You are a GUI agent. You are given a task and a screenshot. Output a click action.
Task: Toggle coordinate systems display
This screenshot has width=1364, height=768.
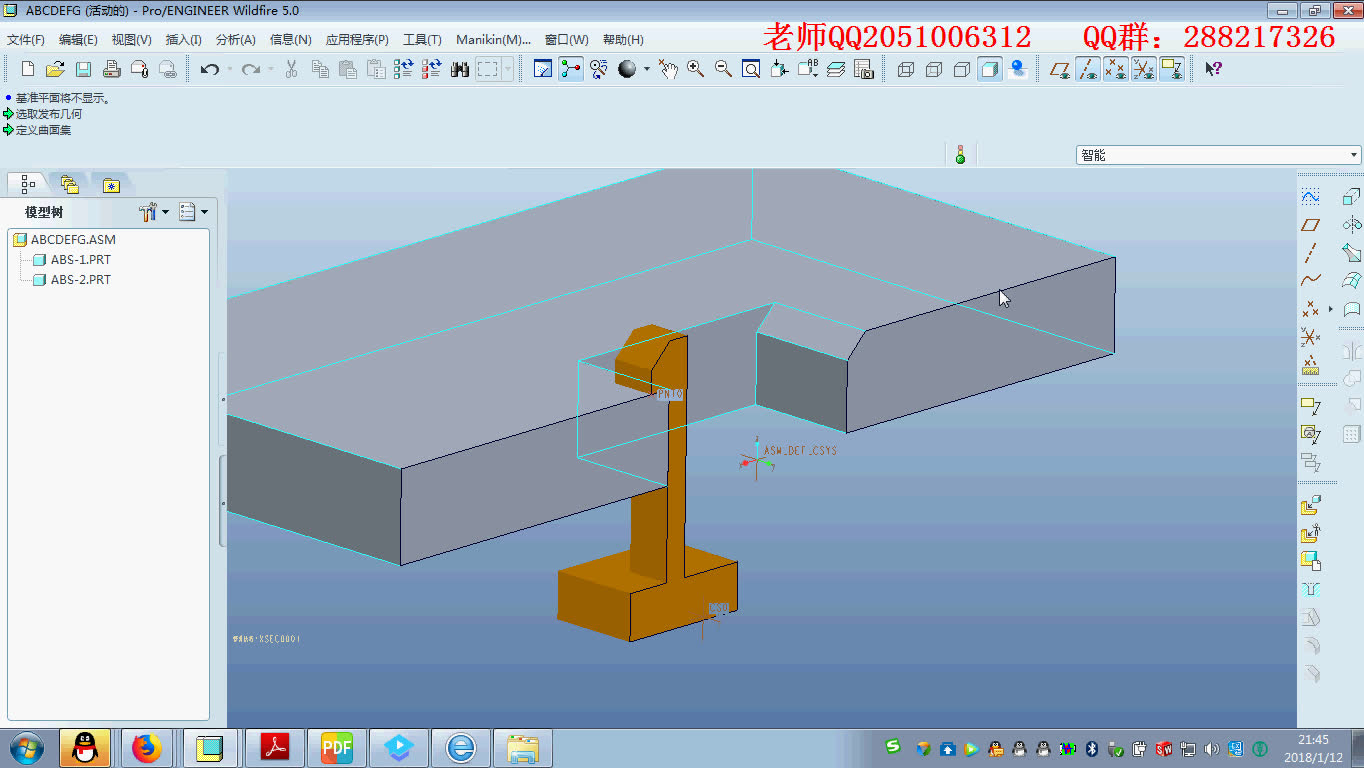(1144, 69)
